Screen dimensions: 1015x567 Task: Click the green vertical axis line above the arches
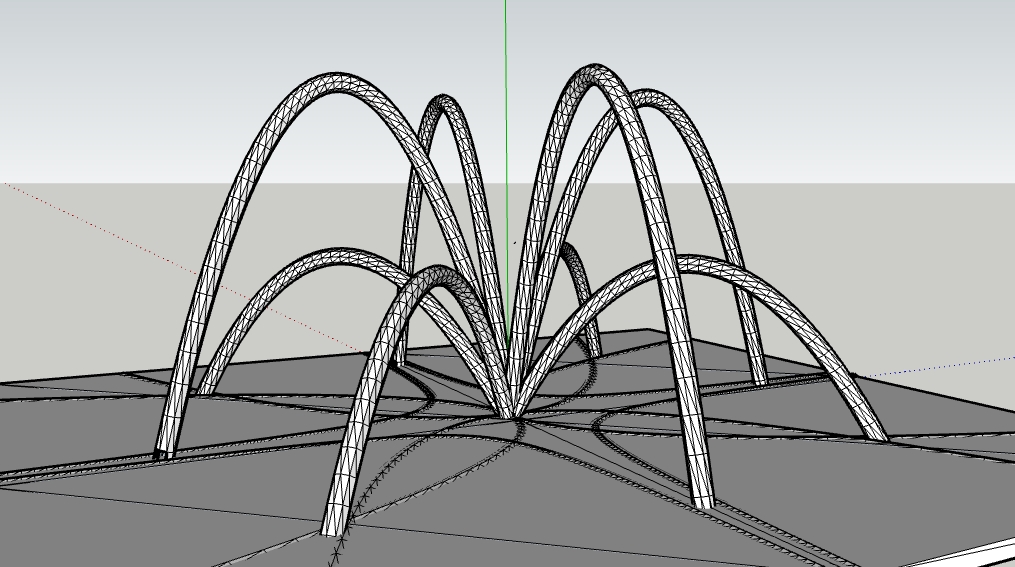[506, 40]
